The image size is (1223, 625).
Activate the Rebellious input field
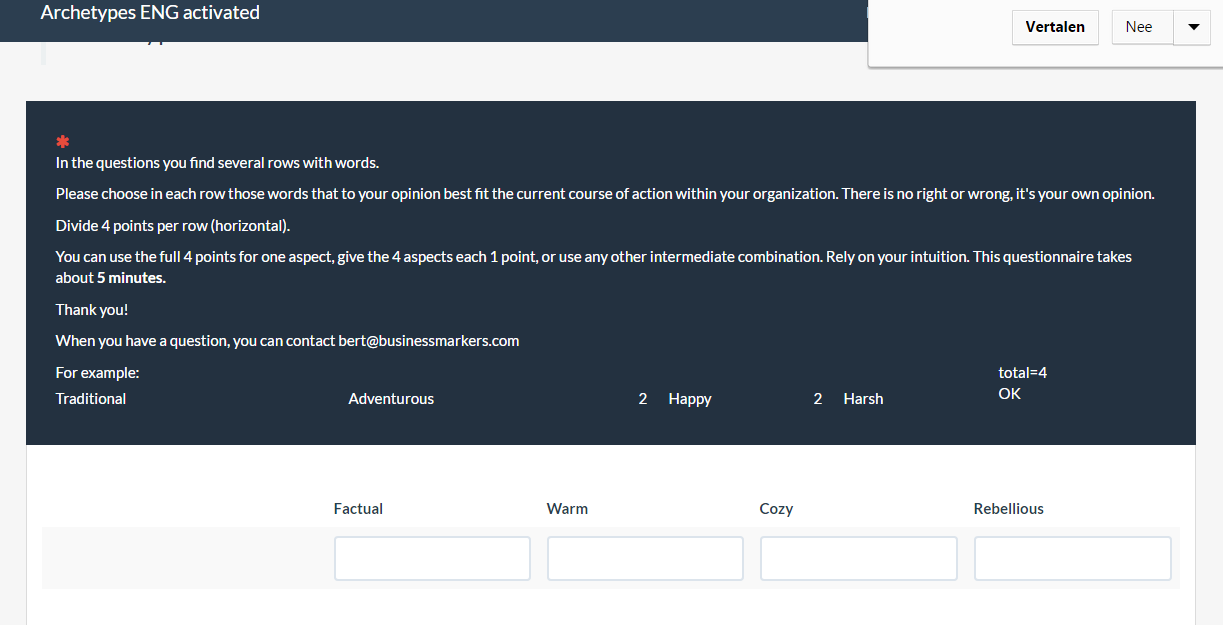[1072, 558]
